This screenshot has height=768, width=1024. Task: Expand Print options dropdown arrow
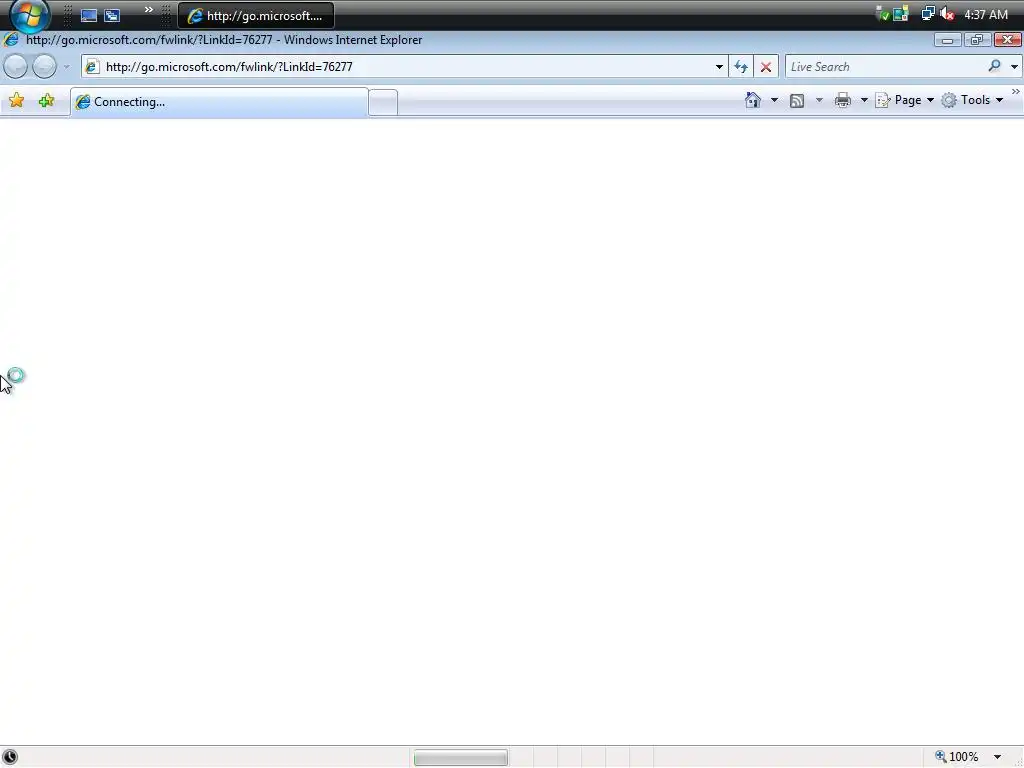point(864,100)
